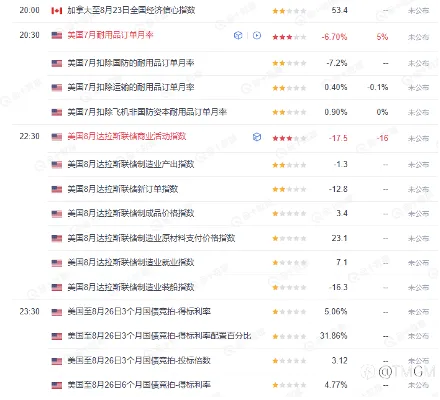Select the 20:00 time label
This screenshot has width=440, height=400.
click(29, 10)
